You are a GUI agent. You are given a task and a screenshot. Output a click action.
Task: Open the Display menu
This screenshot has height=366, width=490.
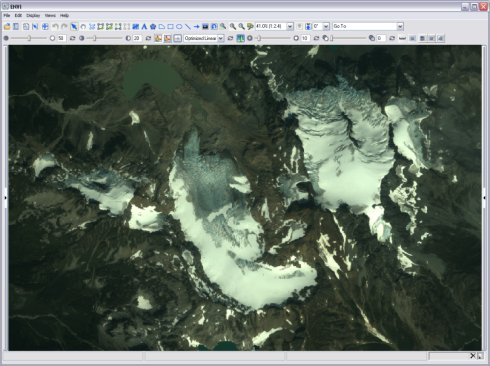33,15
